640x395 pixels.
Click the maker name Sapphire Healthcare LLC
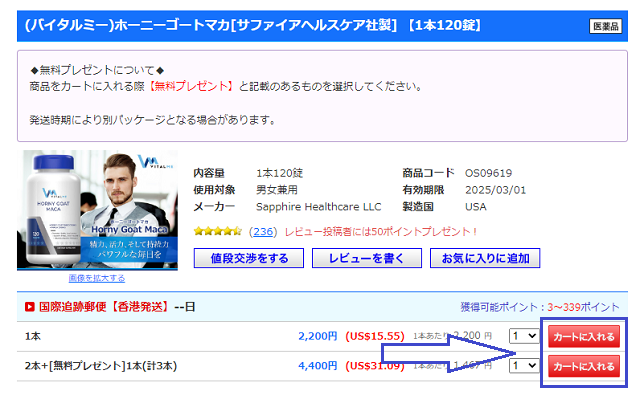[x=318, y=207]
